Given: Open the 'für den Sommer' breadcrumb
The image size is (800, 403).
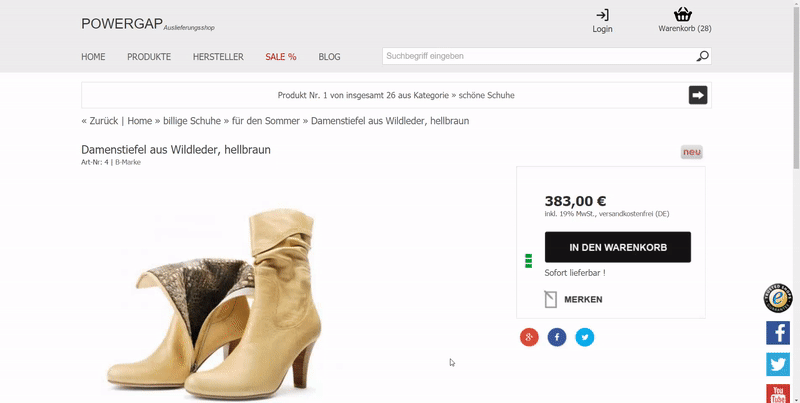Looking at the screenshot, I should (x=266, y=121).
